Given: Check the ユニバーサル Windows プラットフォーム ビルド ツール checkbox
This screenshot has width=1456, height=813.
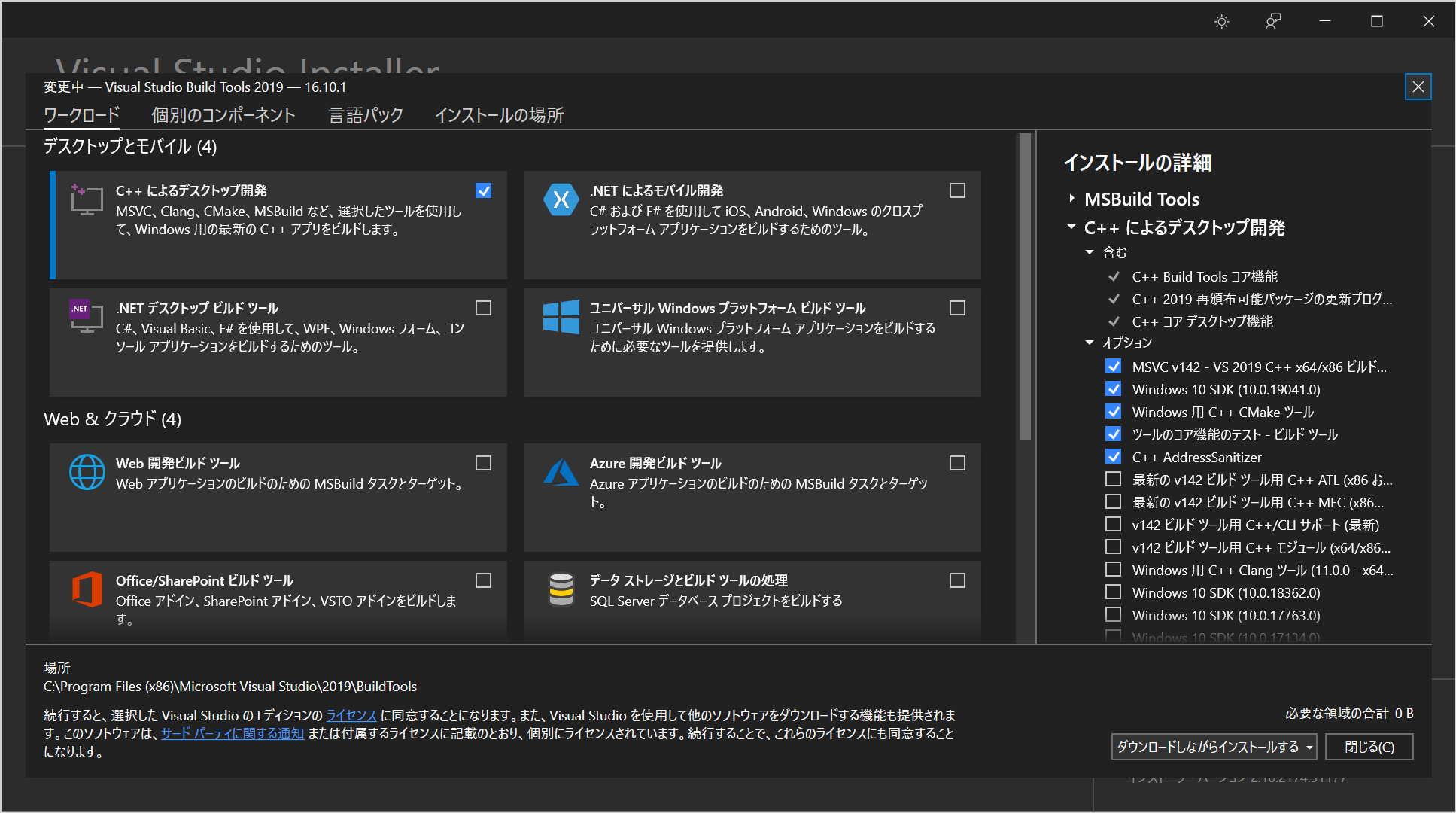Looking at the screenshot, I should coord(957,308).
